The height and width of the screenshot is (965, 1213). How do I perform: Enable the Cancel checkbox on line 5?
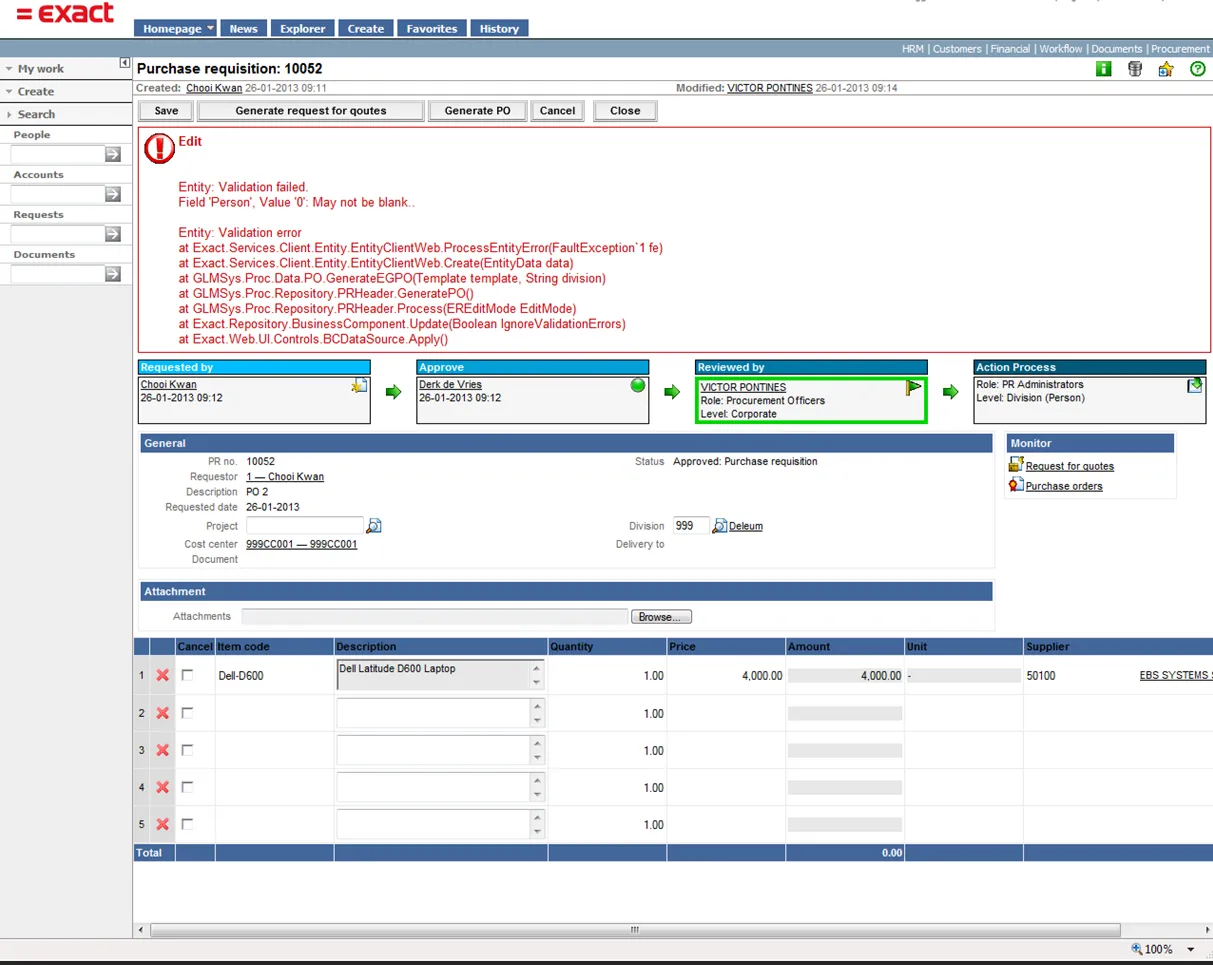(x=187, y=824)
